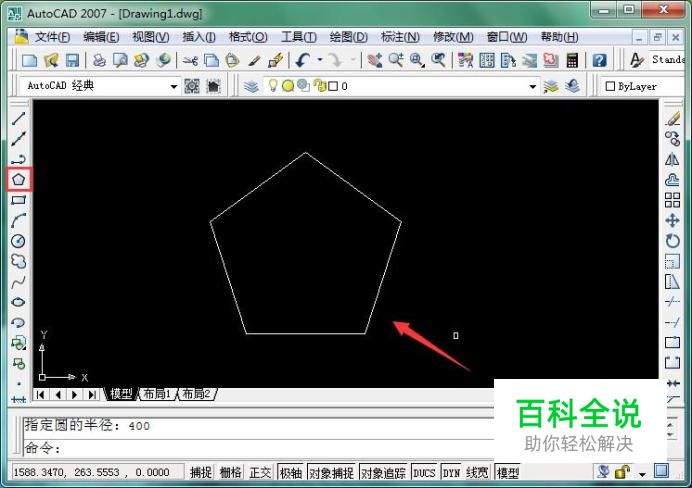
Task: Select the Mirror tool
Action: coord(673,159)
